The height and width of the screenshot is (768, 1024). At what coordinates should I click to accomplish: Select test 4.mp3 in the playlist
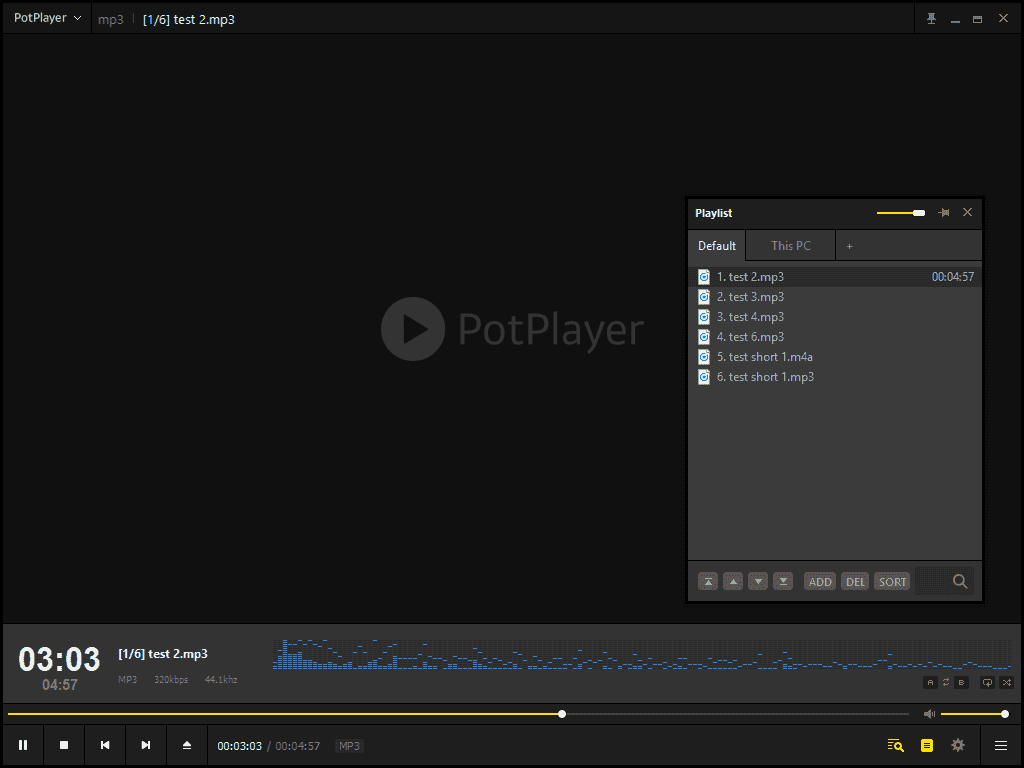[x=750, y=317]
